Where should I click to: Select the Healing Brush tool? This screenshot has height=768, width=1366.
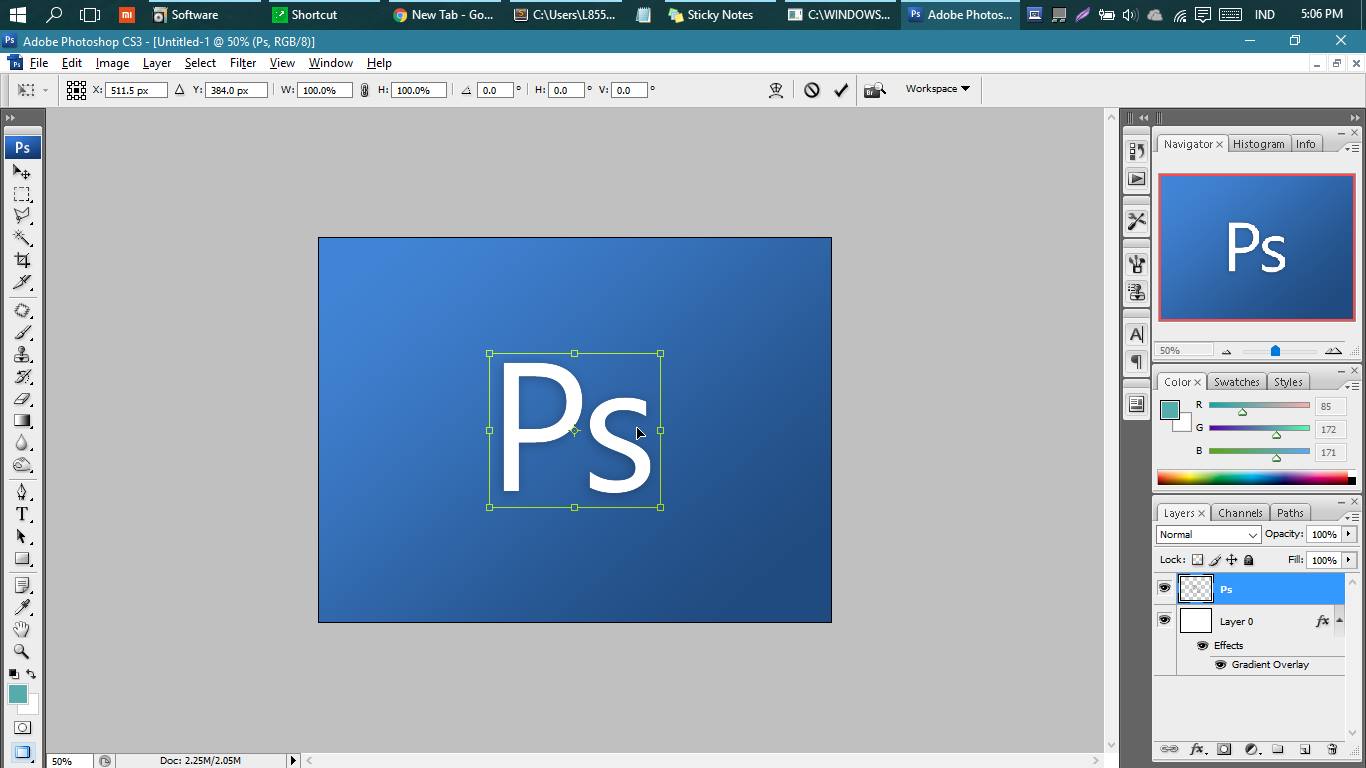(22, 310)
